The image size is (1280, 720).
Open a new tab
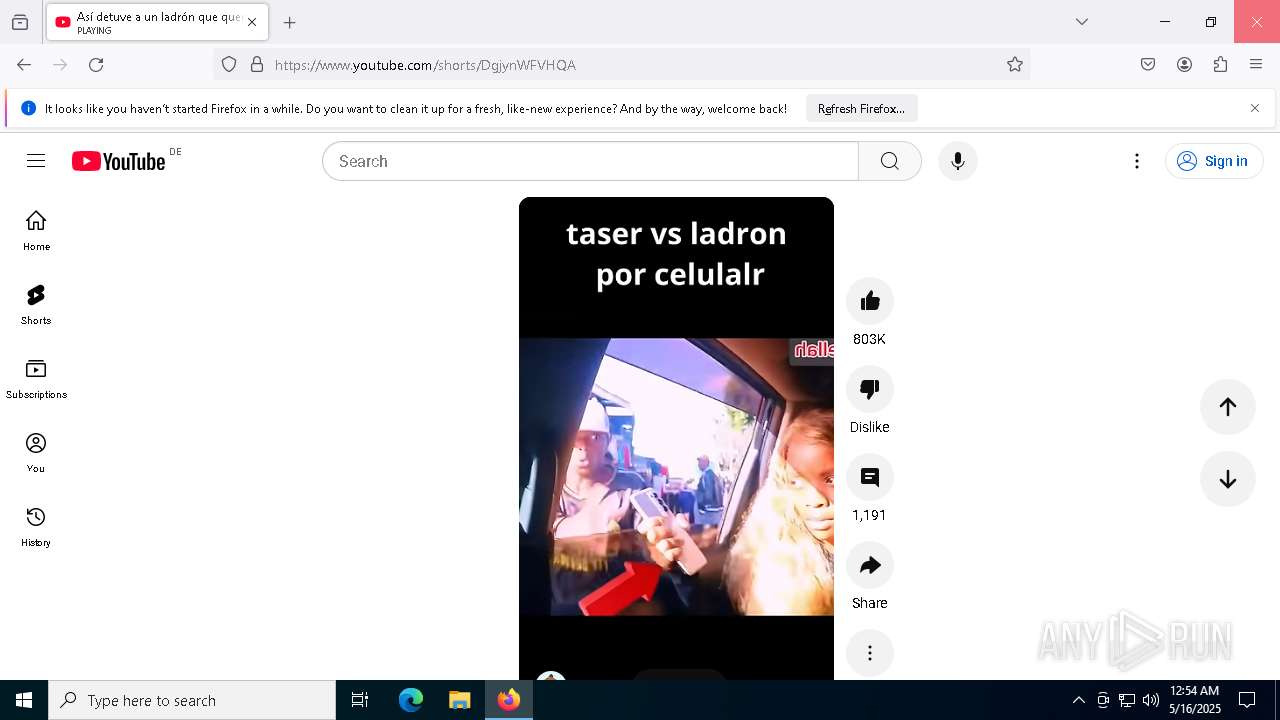pyautogui.click(x=290, y=22)
